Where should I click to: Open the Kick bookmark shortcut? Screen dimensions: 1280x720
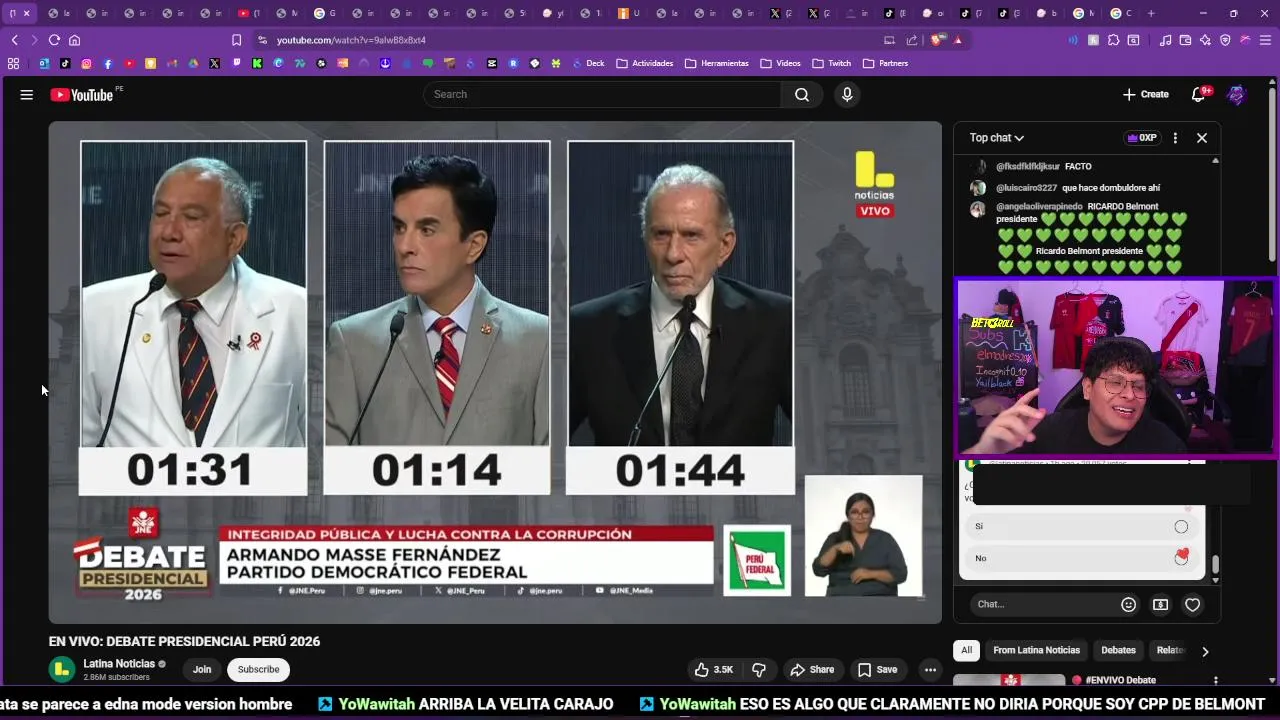(257, 63)
